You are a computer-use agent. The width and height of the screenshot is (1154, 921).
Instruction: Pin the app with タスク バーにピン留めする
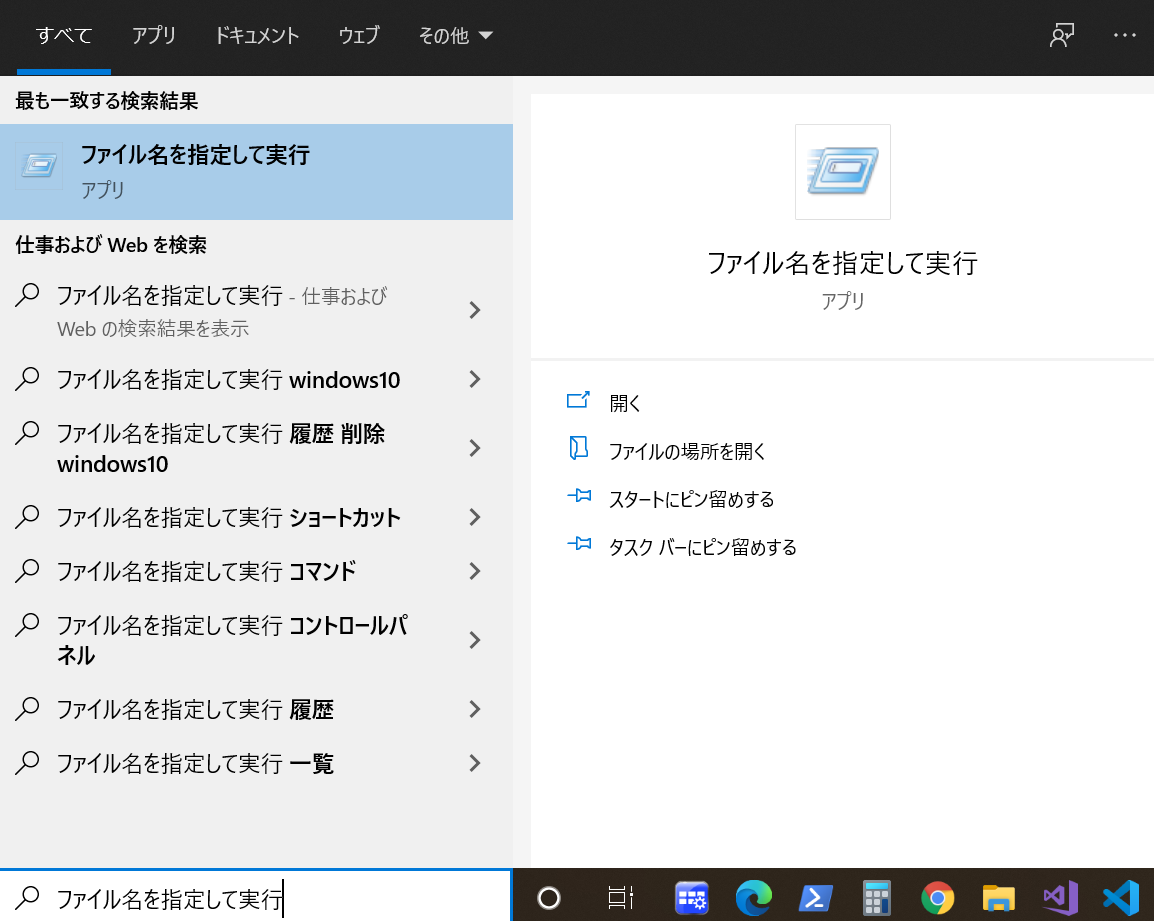click(x=702, y=547)
